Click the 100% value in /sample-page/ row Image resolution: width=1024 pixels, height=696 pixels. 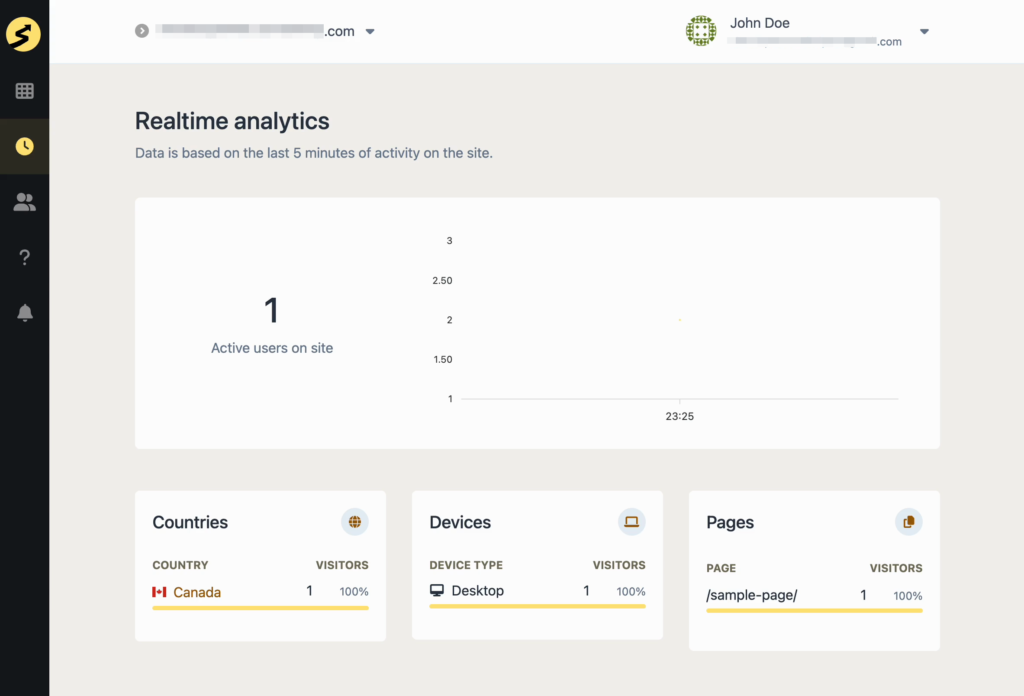pyautogui.click(x=908, y=596)
